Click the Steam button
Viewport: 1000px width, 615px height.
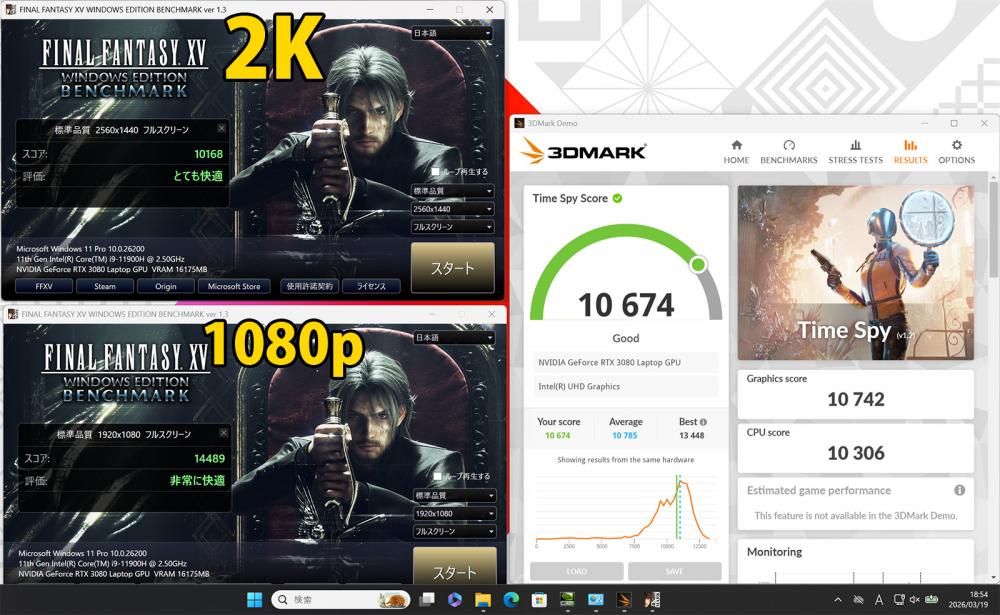pos(105,286)
